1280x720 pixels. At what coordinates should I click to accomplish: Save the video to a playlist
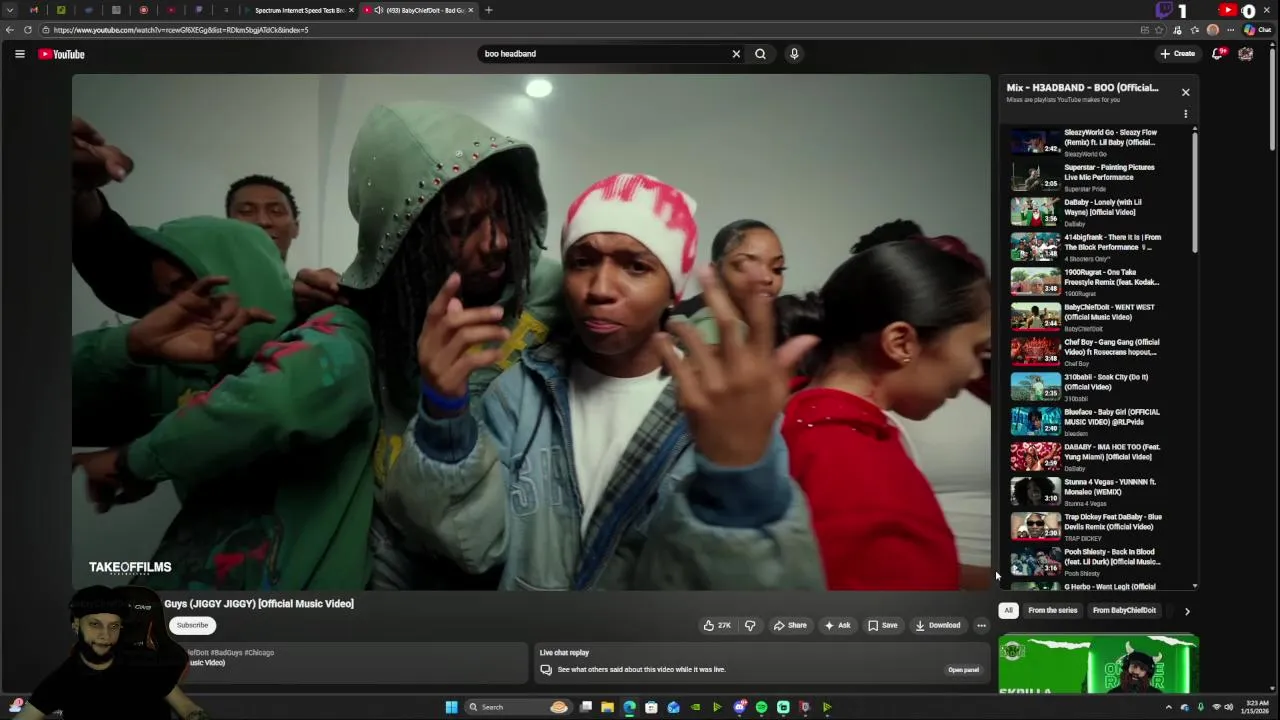(x=882, y=626)
